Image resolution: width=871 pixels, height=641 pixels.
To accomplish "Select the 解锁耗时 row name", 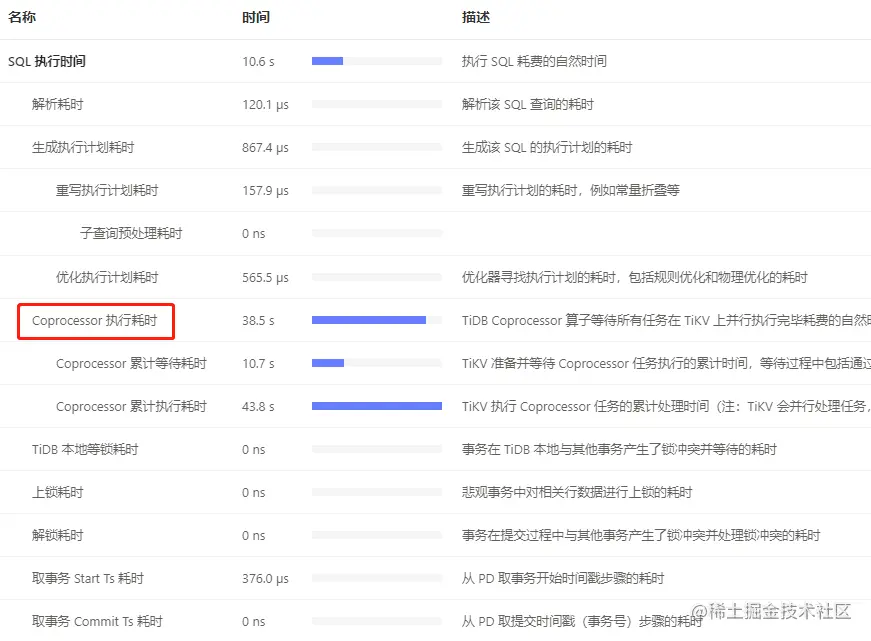I will [58, 535].
